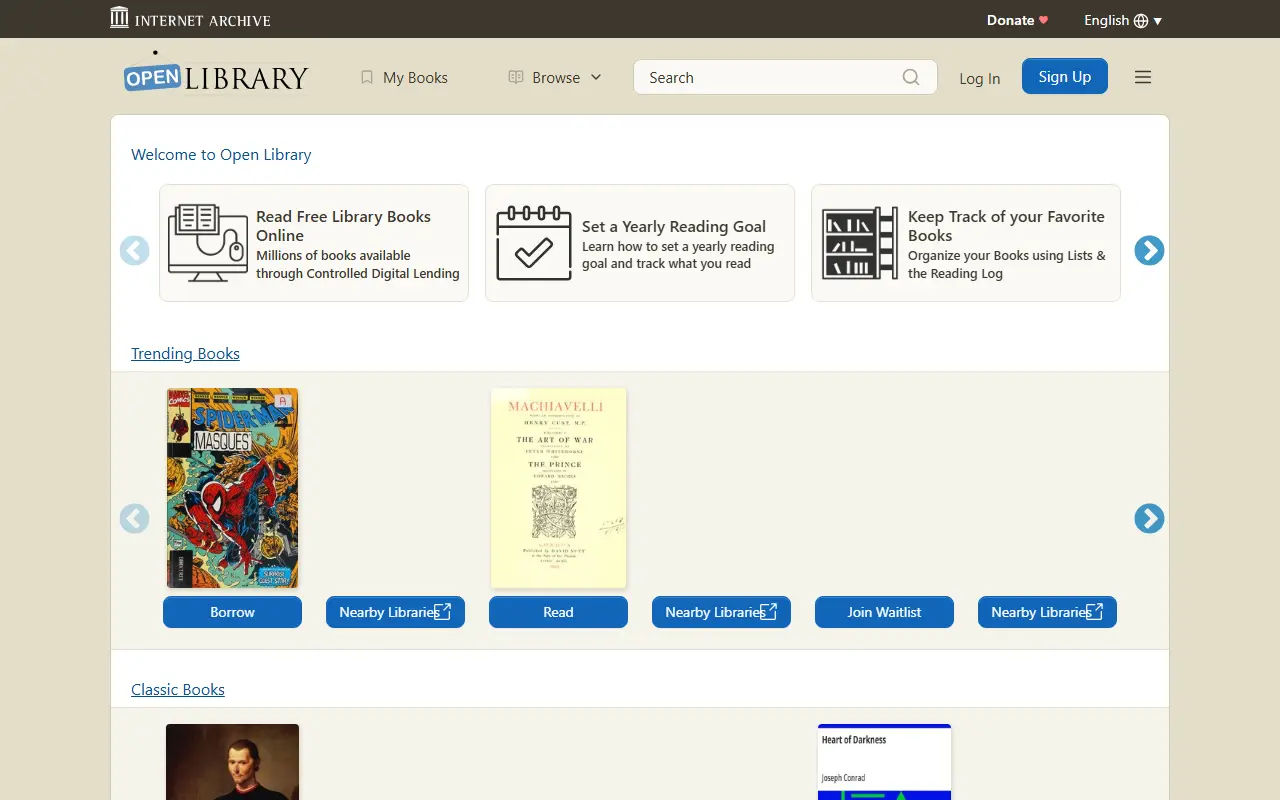
Task: Click next arrow in Trending Books carousel
Action: 1149,518
